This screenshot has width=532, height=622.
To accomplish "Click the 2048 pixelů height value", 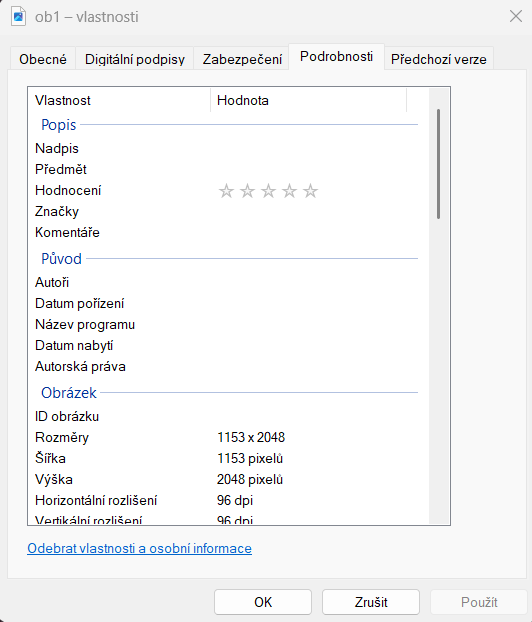I will [250, 479].
